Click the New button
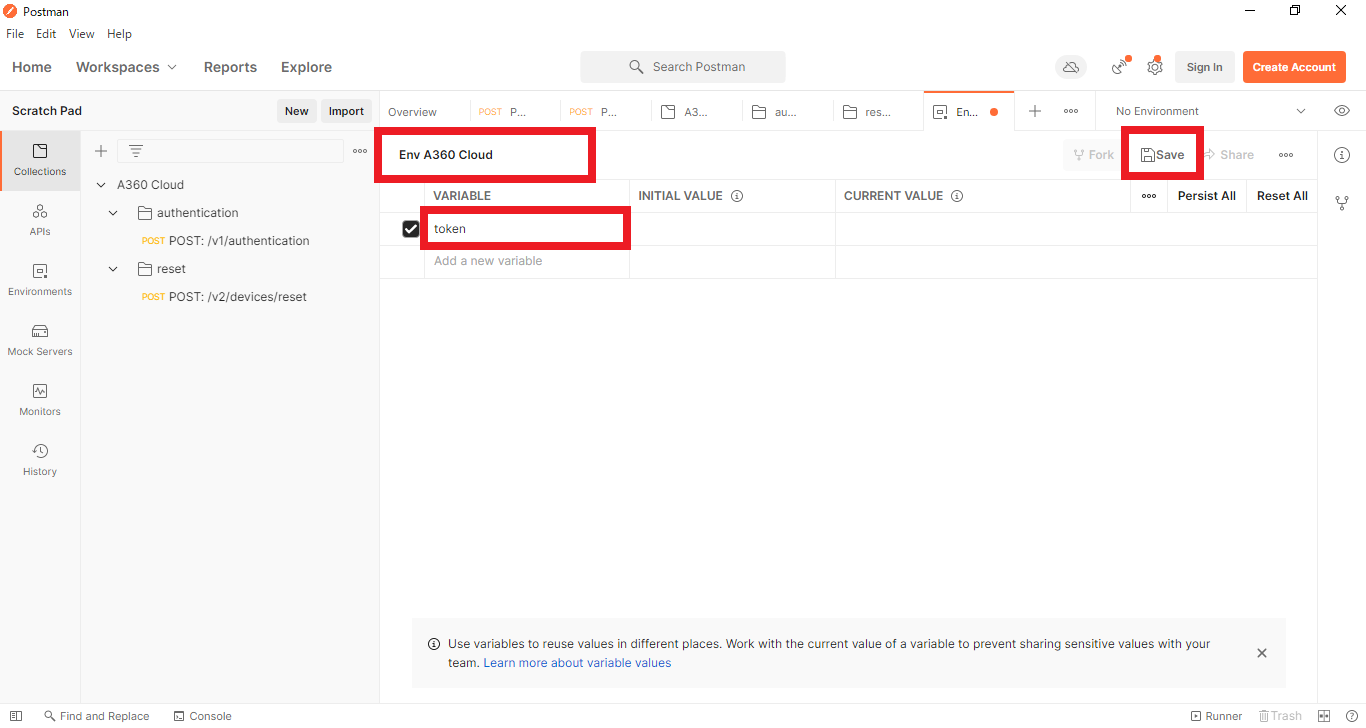The height and width of the screenshot is (728, 1366). click(297, 111)
